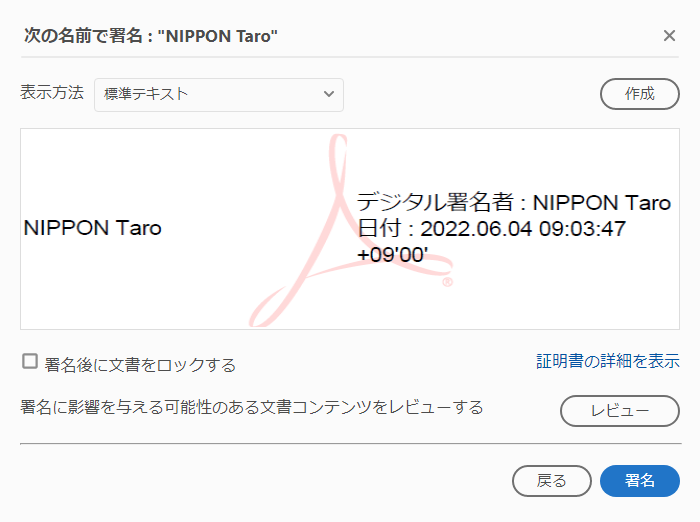Open 証明書の詳細を表示 link
The width and height of the screenshot is (700, 522).
[x=608, y=361]
